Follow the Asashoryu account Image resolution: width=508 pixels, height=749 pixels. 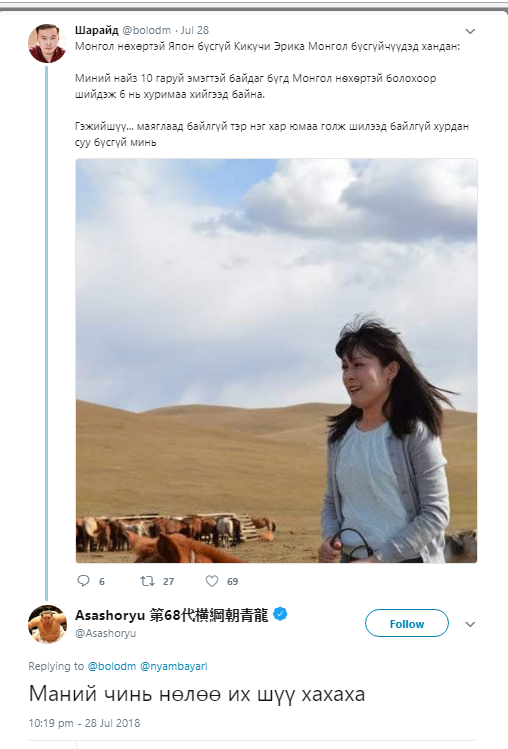(x=407, y=623)
